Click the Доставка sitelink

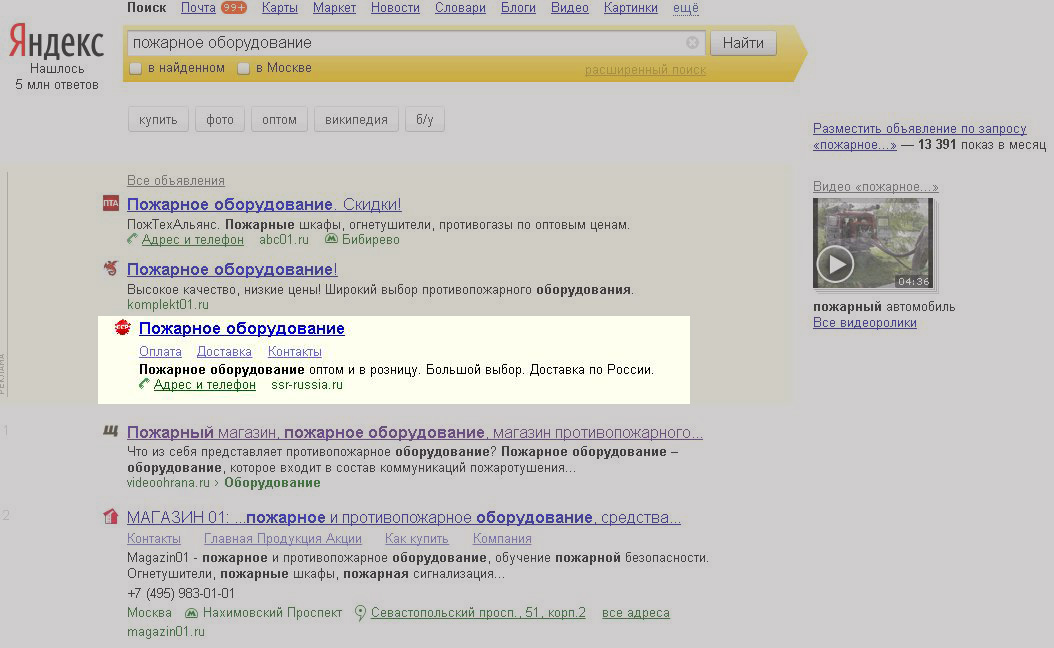tap(225, 352)
